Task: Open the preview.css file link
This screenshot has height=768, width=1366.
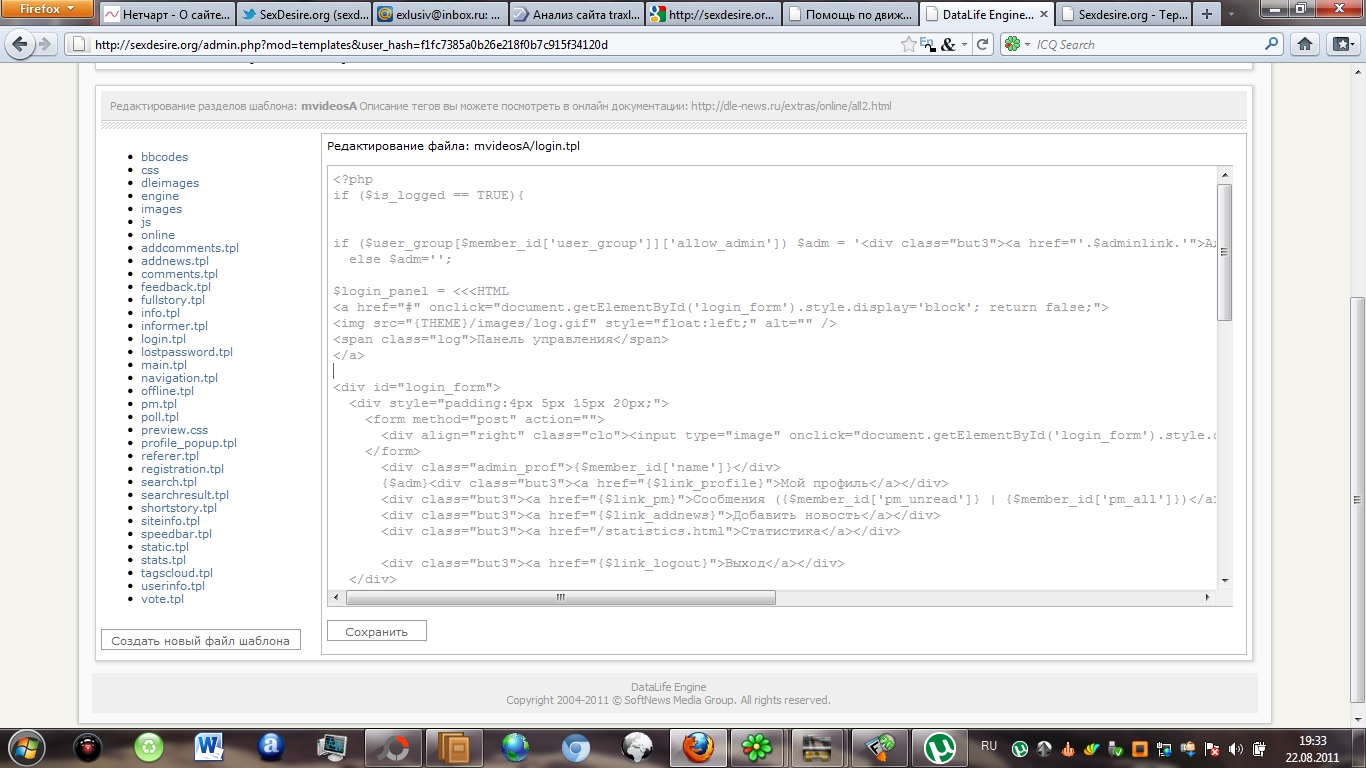Action: [174, 430]
